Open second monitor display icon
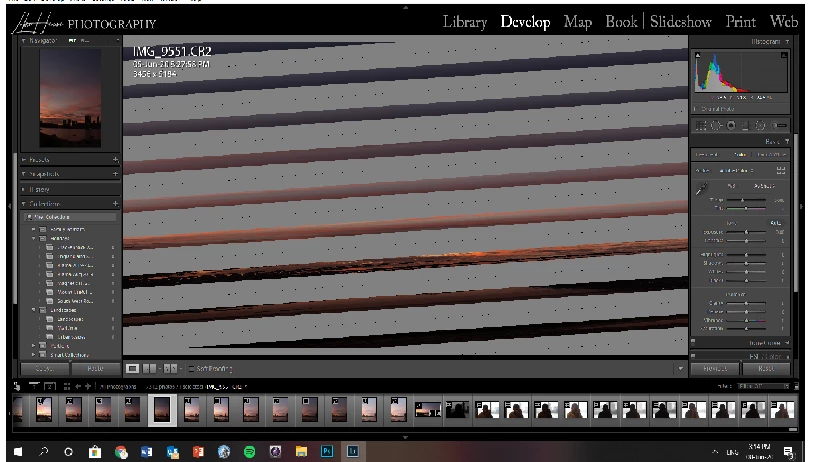Screen dimensions: 821x462 [50, 387]
